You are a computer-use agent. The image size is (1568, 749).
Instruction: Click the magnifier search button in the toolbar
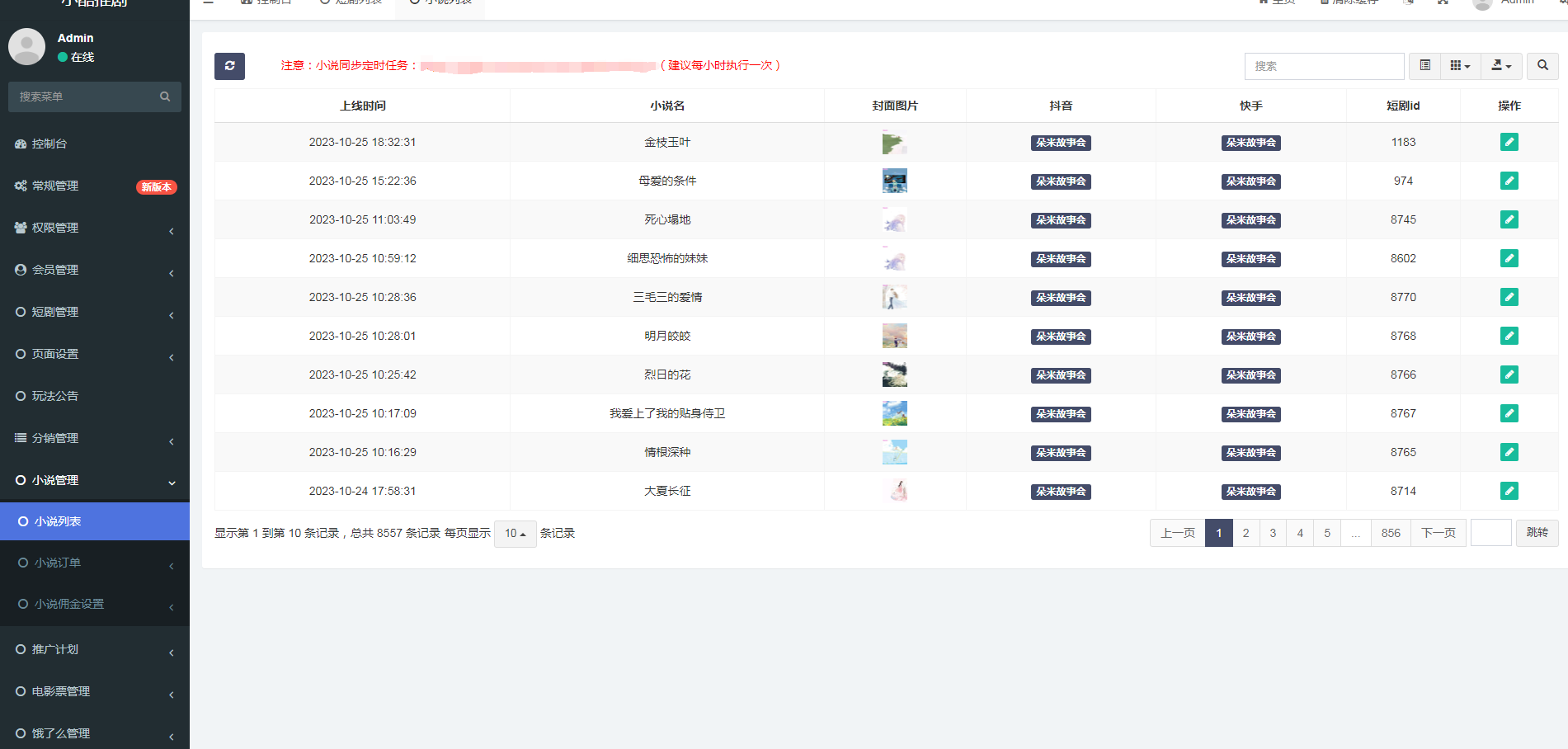coord(1542,66)
